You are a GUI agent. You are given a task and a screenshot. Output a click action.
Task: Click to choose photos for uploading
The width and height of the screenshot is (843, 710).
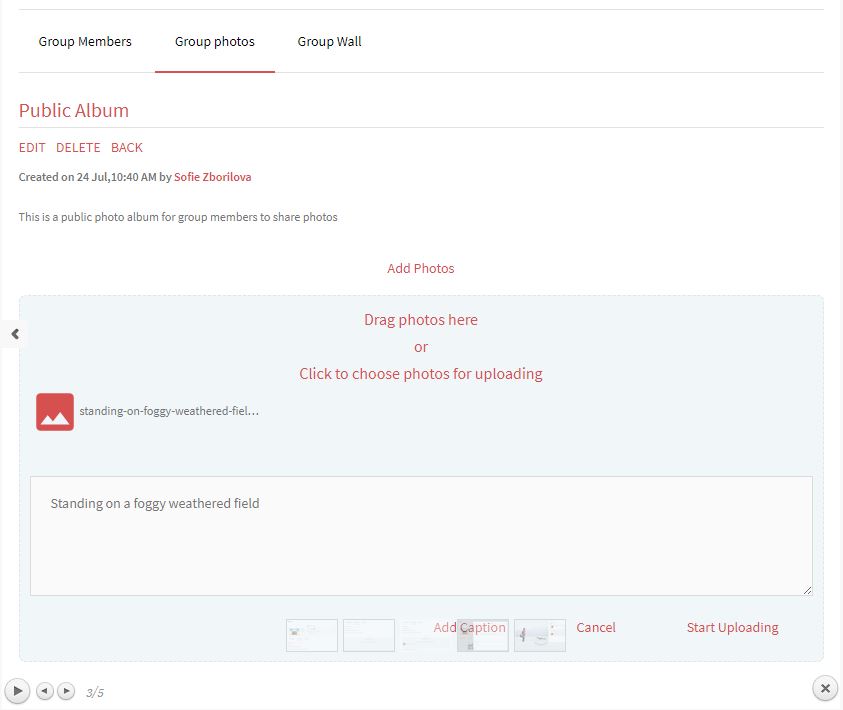pyautogui.click(x=420, y=374)
